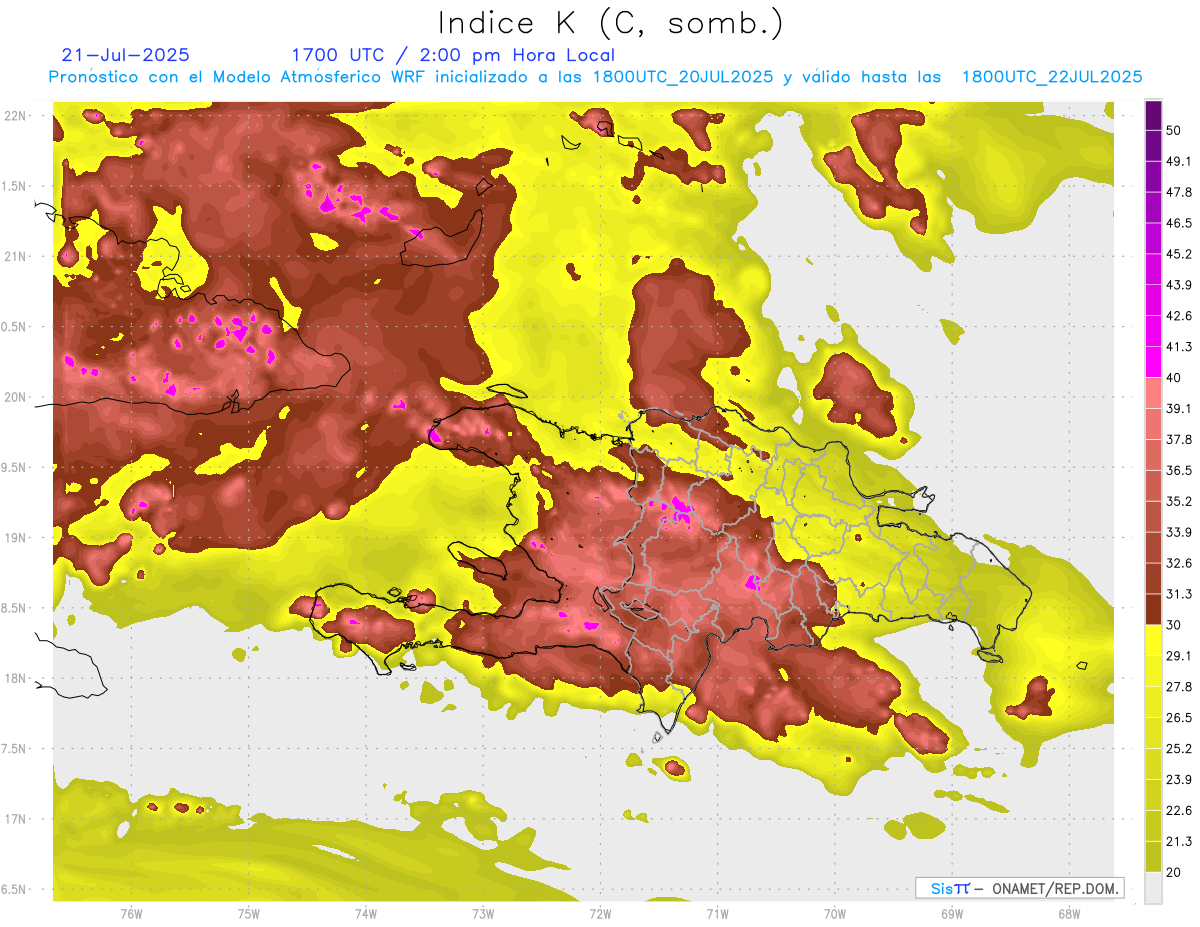Click the '21N' latitude label

[x=15, y=256]
